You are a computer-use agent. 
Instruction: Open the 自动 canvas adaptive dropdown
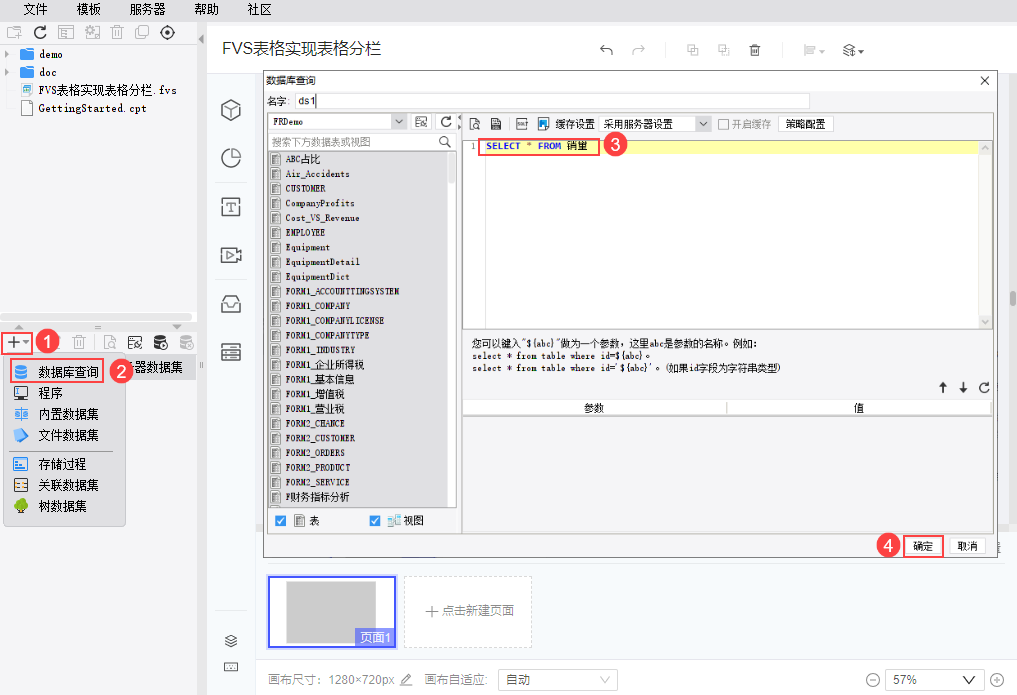coord(558,679)
